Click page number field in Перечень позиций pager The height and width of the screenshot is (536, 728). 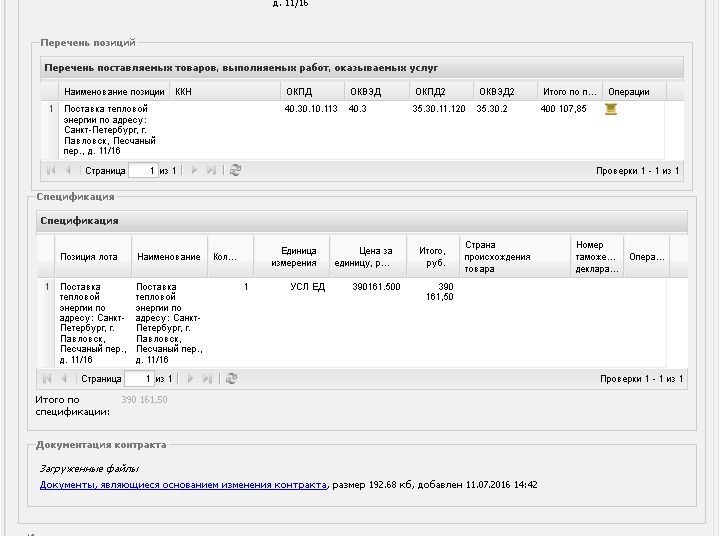[143, 170]
